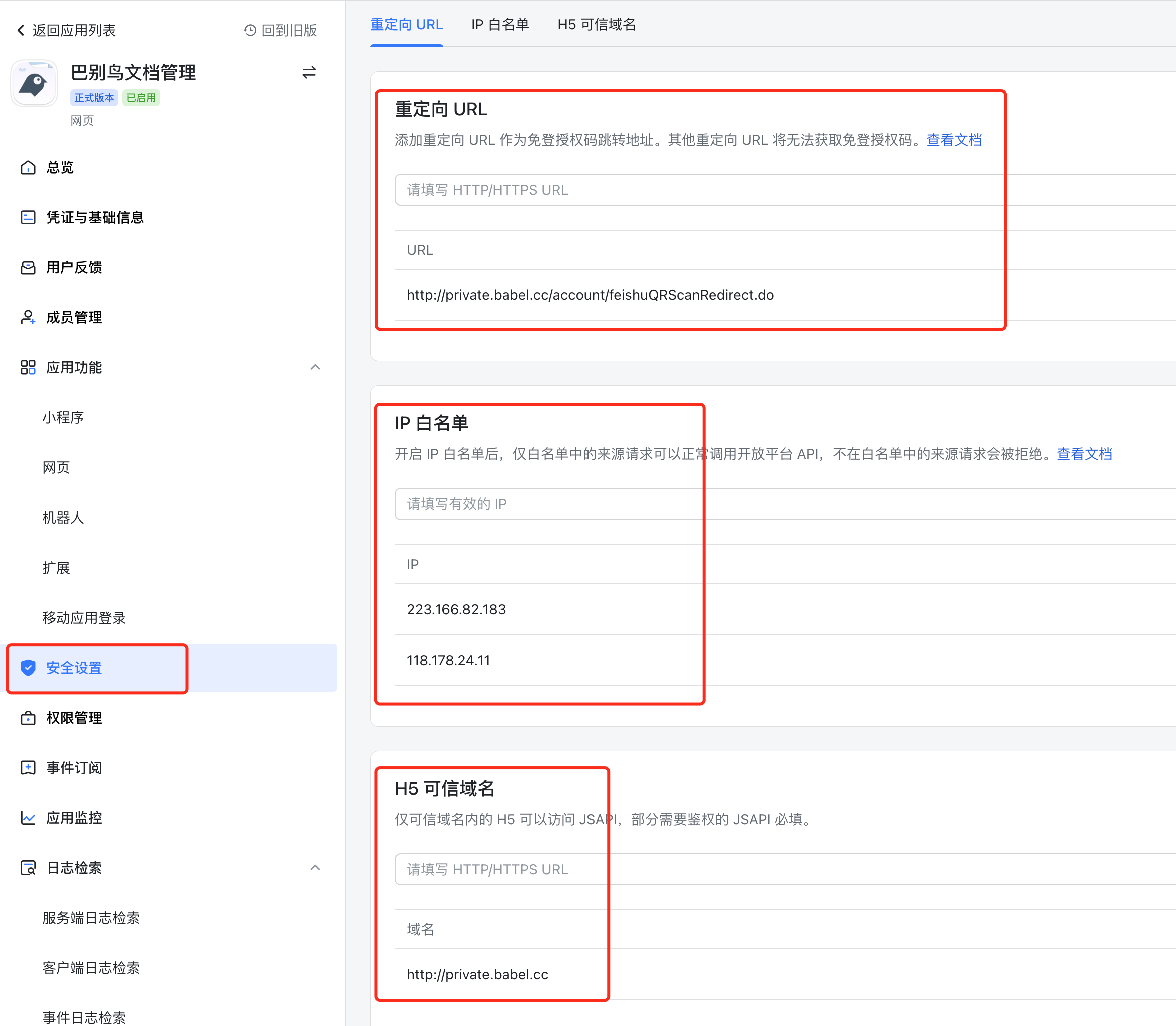The height and width of the screenshot is (1026, 1176).
Task: Select 事件日志检索 in sidebar
Action: click(84, 1017)
